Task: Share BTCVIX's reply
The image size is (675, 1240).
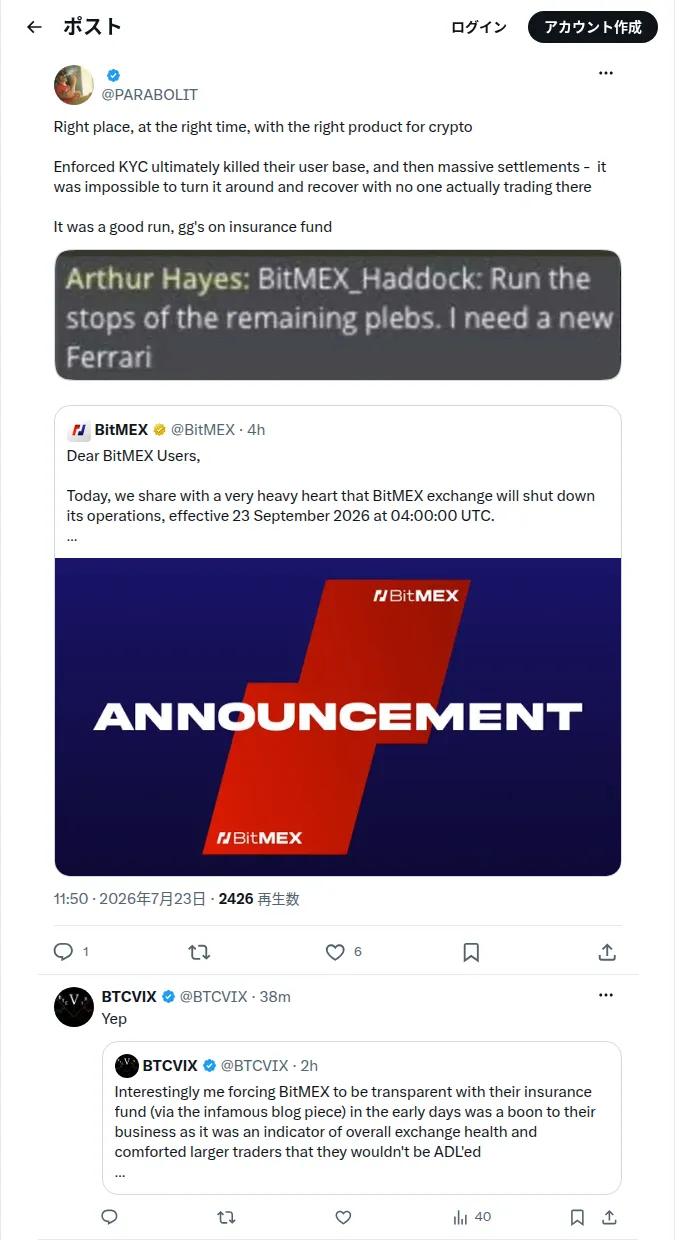Action: tap(608, 1217)
